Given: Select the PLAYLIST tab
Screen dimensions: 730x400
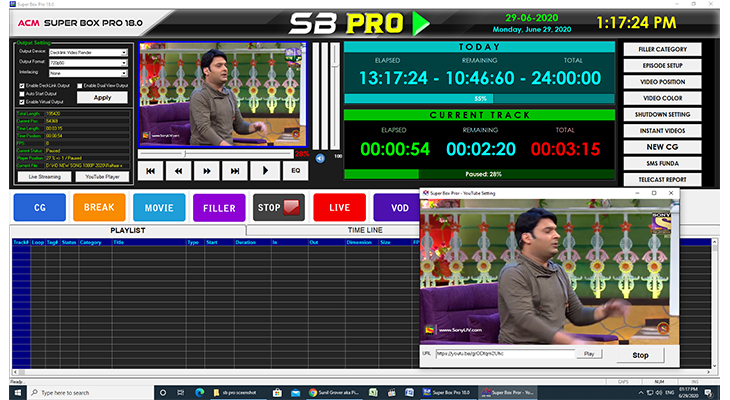Looking at the screenshot, I should pos(127,229).
